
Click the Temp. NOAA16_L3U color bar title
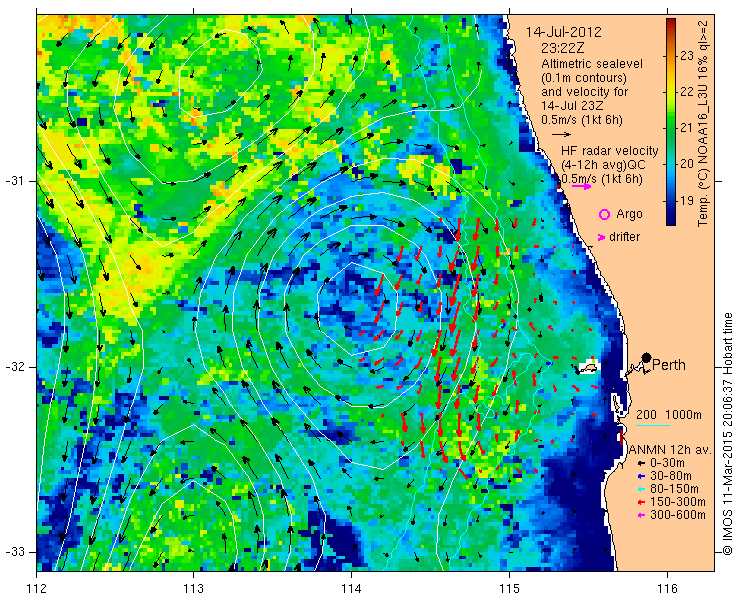tap(703, 122)
